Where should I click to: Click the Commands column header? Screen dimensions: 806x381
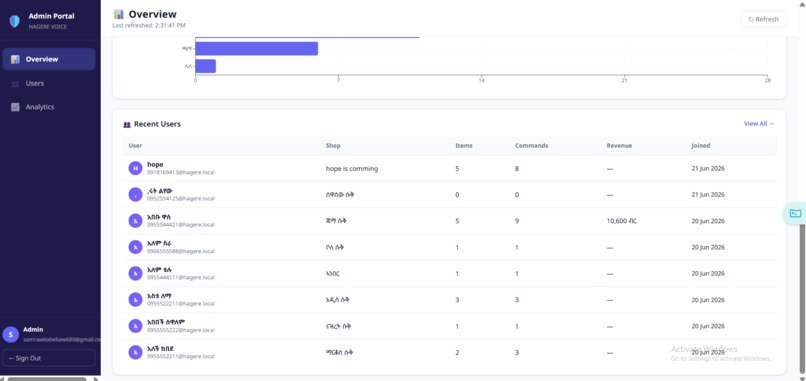pos(532,146)
